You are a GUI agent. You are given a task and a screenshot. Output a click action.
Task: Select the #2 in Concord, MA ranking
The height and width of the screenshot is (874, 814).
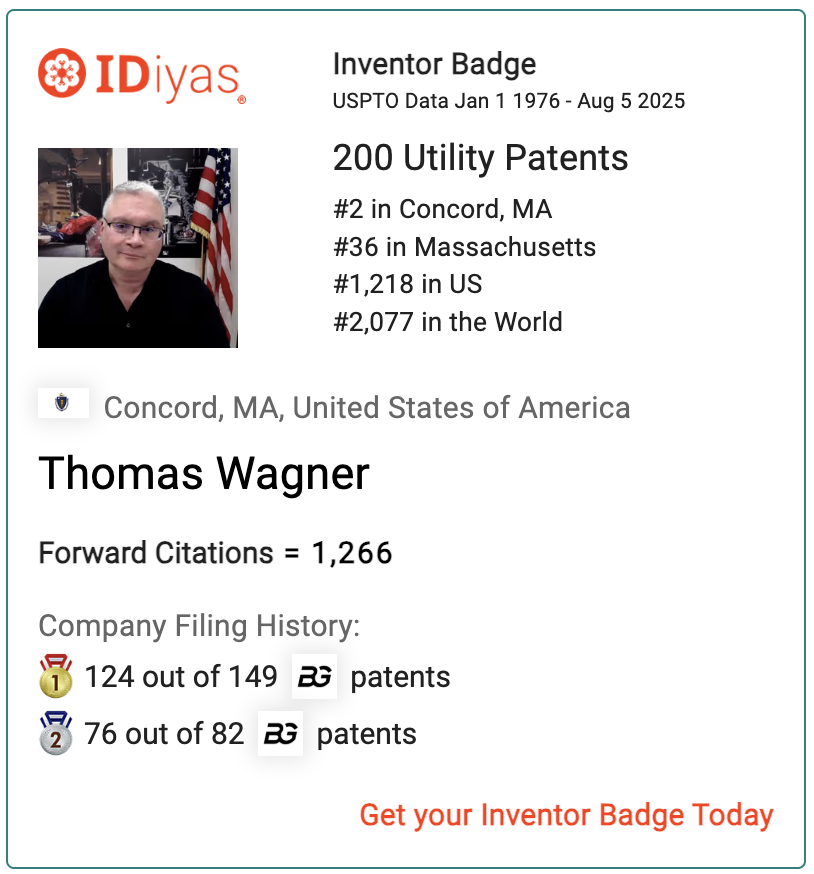tap(443, 209)
